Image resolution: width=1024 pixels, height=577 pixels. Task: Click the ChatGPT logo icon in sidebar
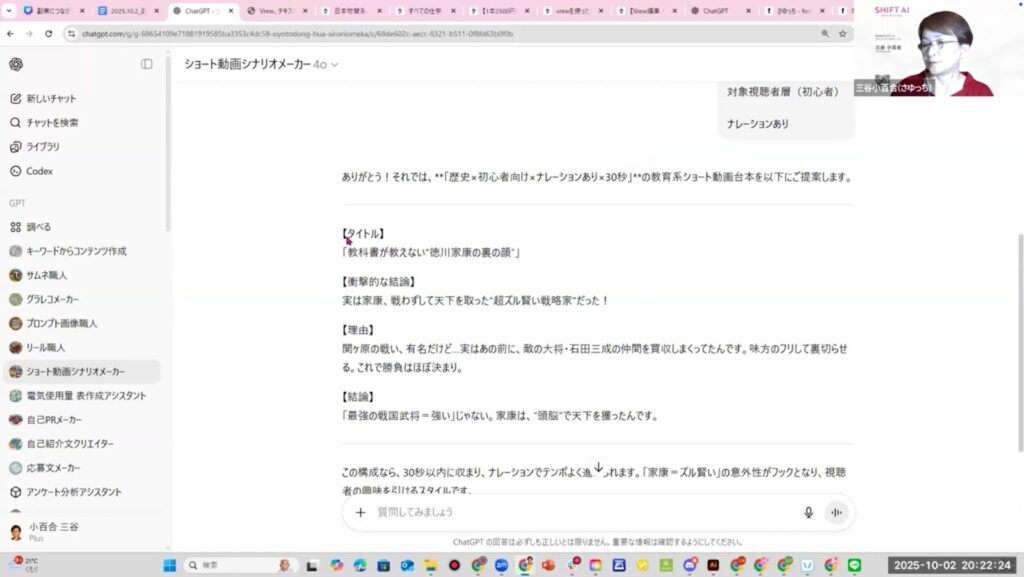[16, 64]
